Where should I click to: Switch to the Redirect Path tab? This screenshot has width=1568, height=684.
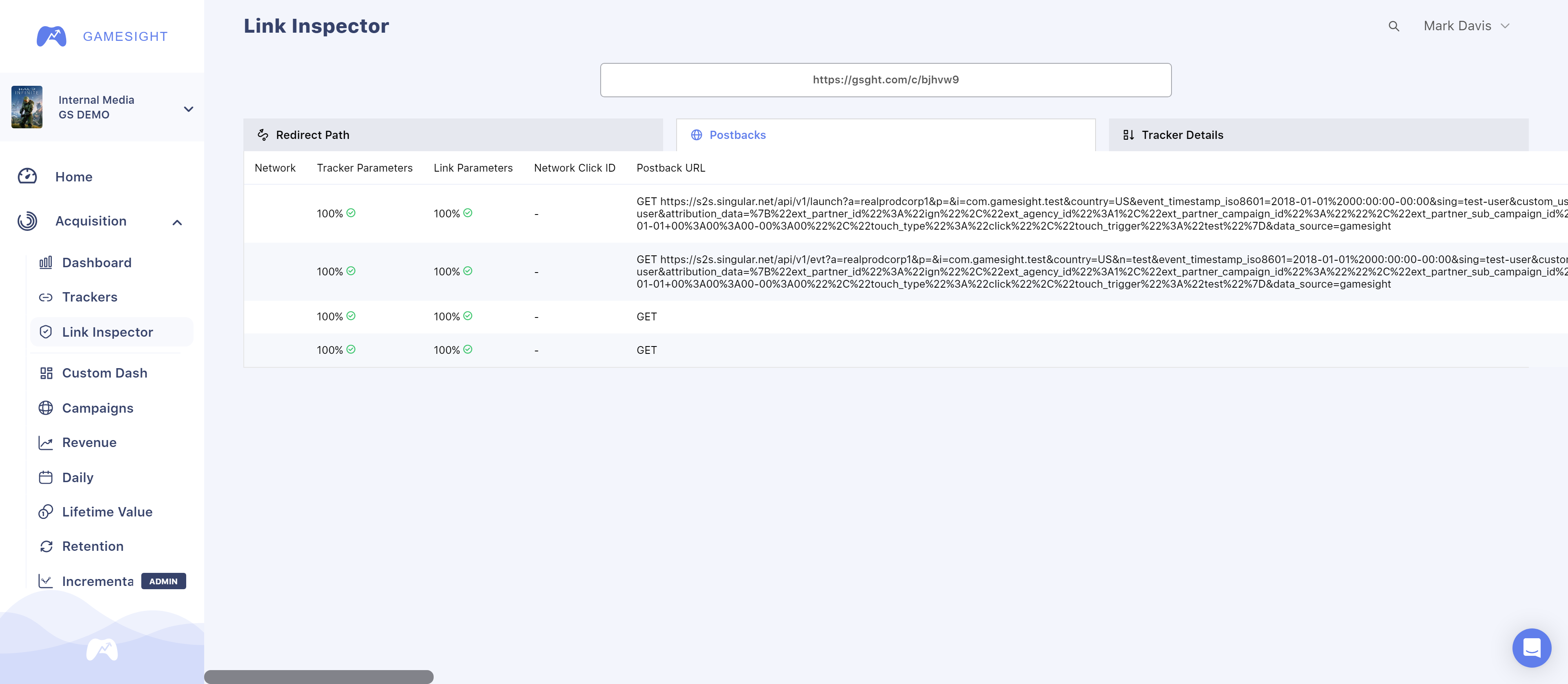coord(453,134)
